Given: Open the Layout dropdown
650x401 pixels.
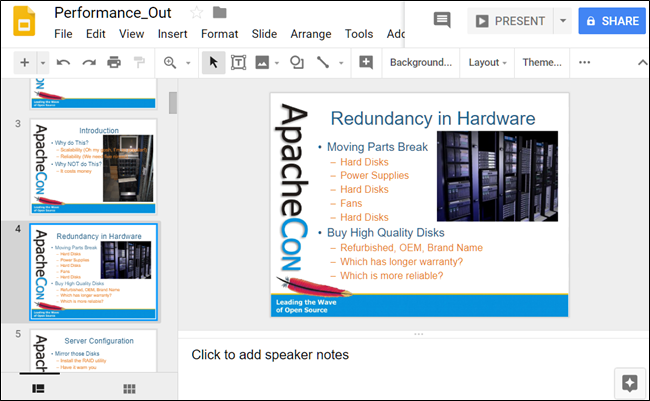Looking at the screenshot, I should 487,62.
